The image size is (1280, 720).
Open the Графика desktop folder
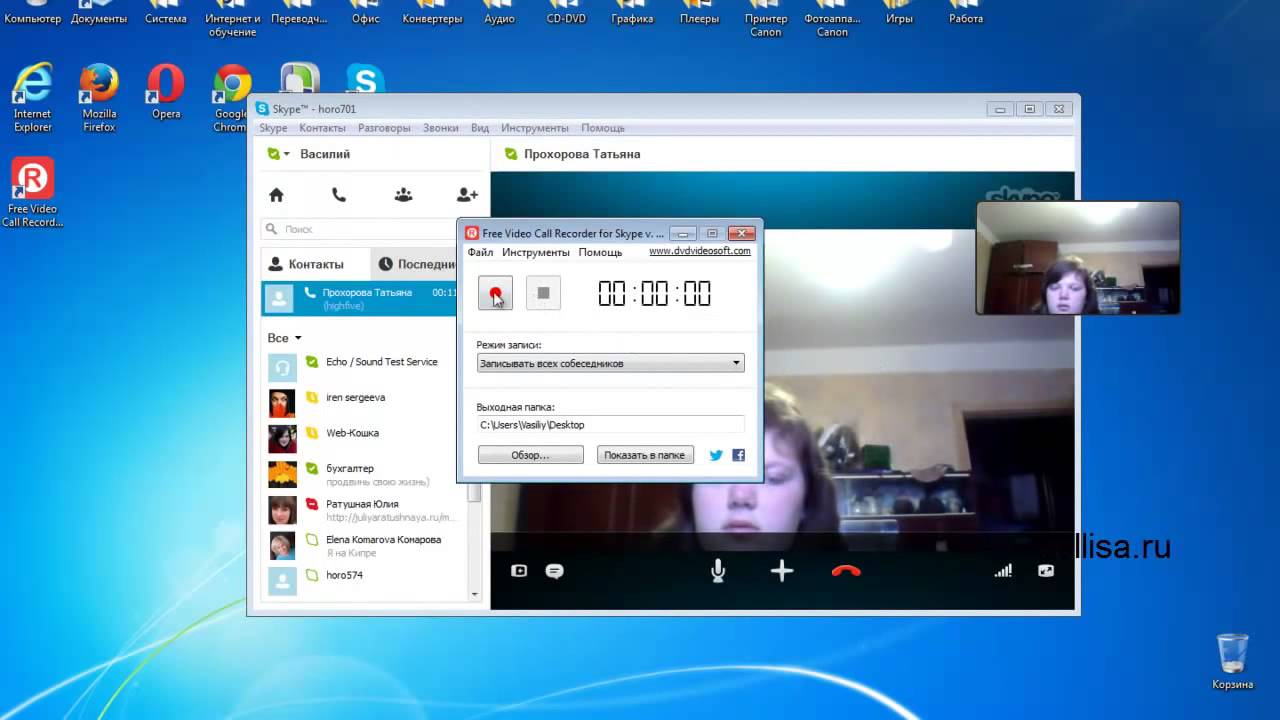[x=632, y=13]
